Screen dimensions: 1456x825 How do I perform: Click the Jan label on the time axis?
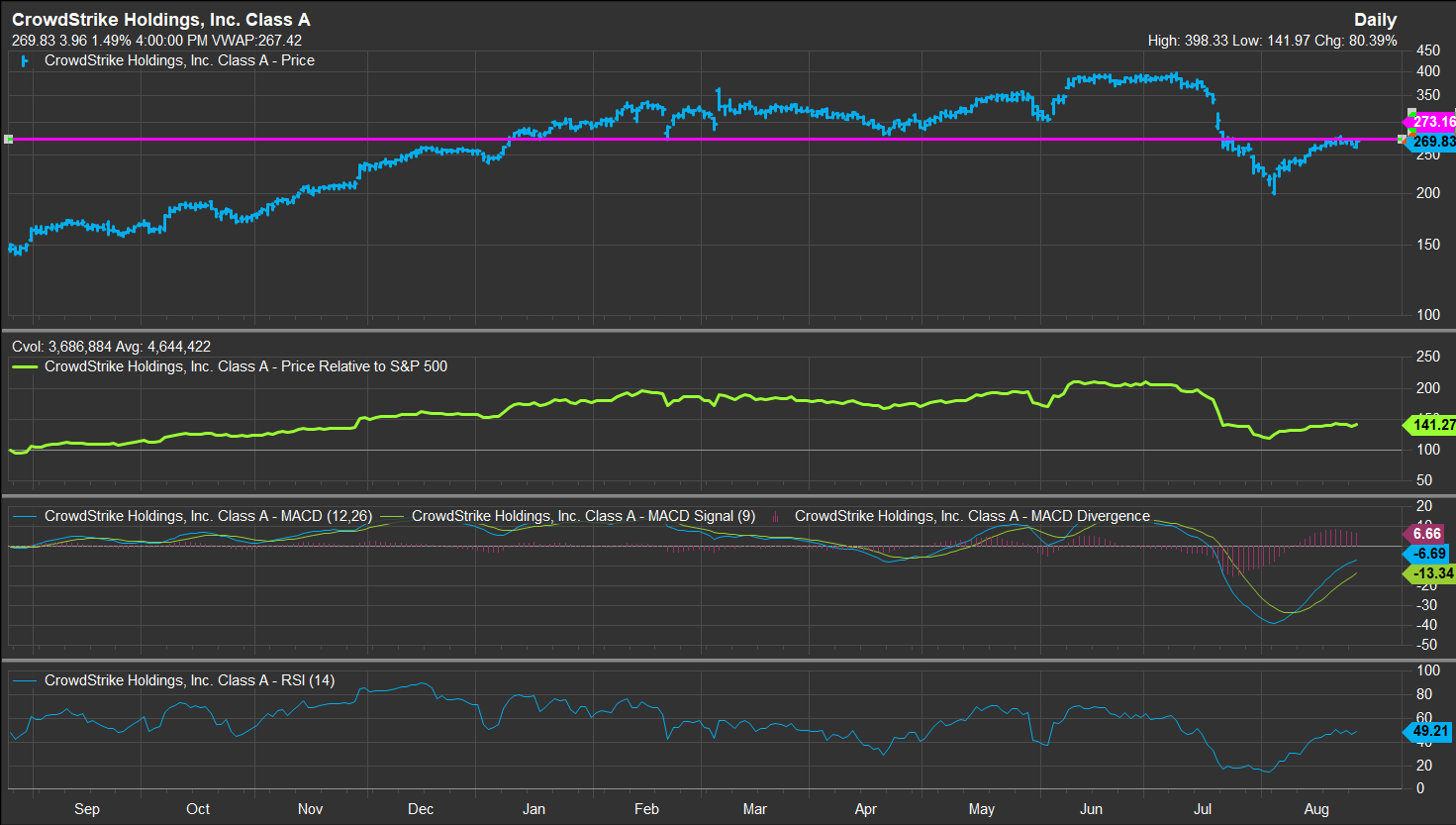534,809
